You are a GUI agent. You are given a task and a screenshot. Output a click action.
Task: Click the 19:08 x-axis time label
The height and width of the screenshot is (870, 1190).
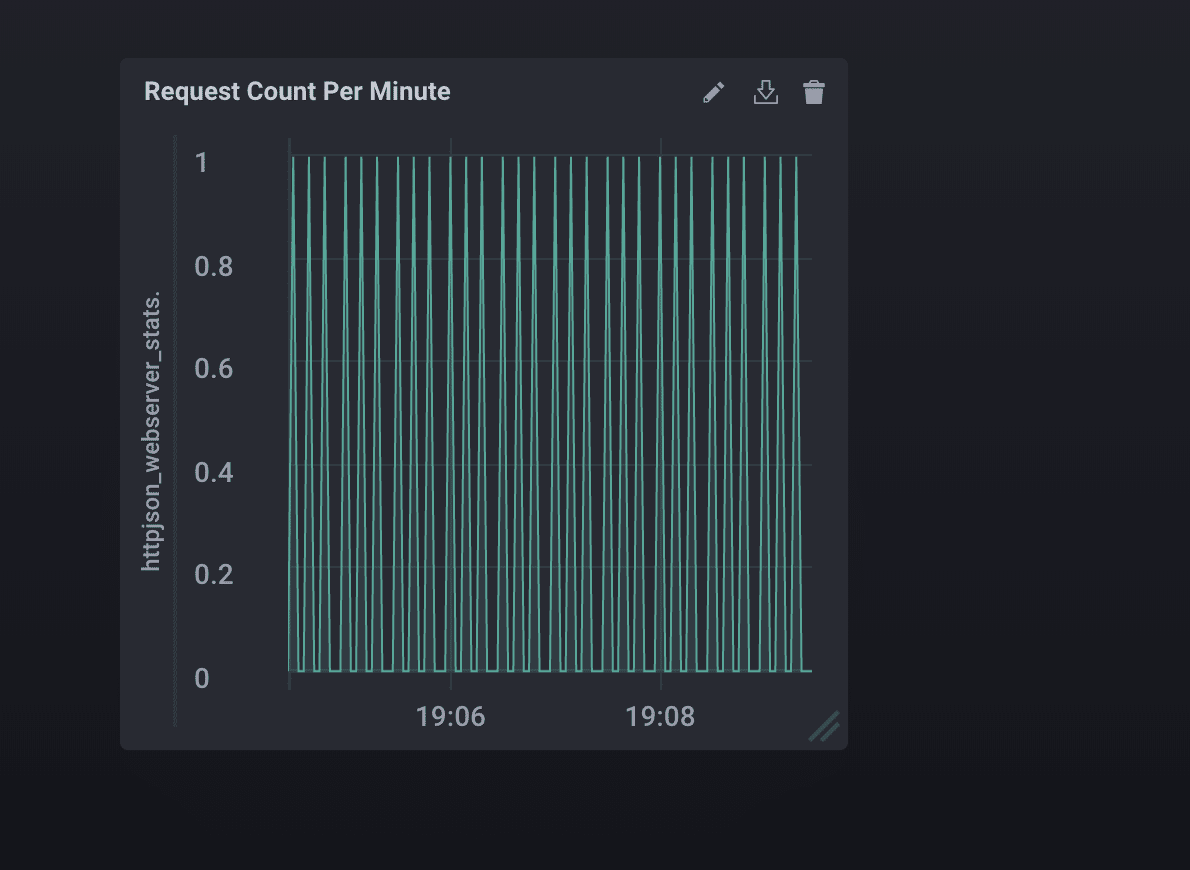660,717
